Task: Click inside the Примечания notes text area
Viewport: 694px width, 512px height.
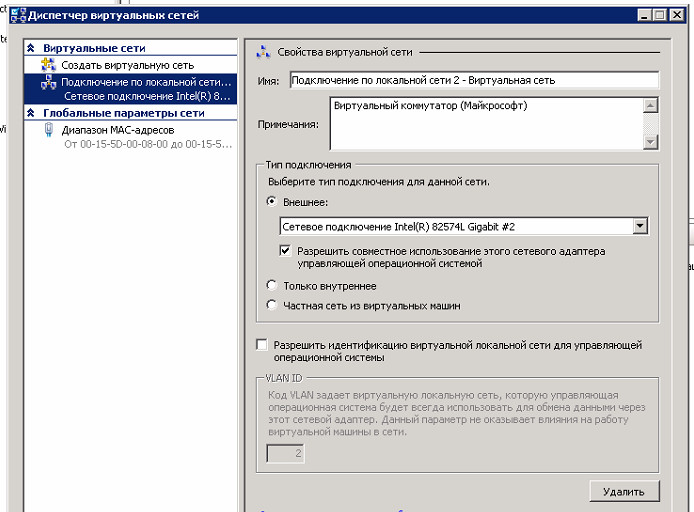Action: [x=485, y=123]
